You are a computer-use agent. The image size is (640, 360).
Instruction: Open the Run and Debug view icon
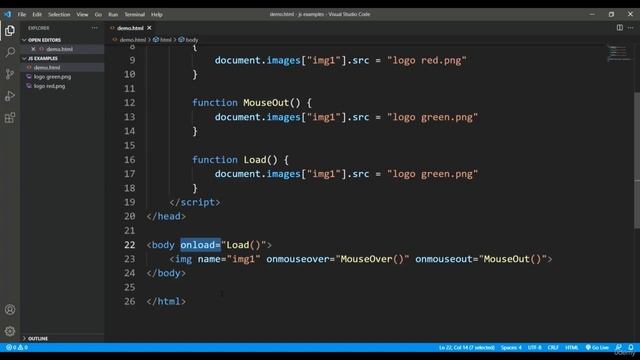click(10, 96)
